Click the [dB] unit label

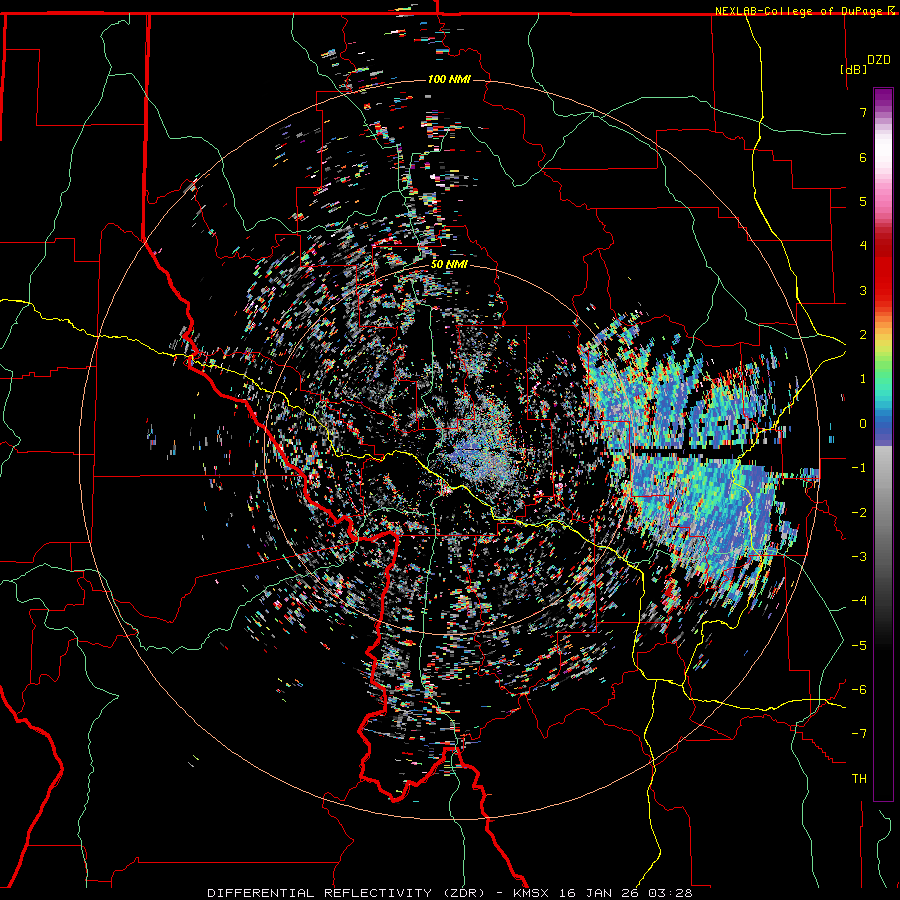[853, 69]
